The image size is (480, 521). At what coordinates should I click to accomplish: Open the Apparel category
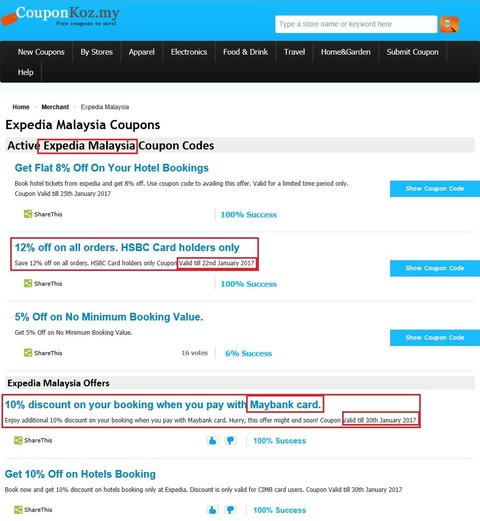141,52
